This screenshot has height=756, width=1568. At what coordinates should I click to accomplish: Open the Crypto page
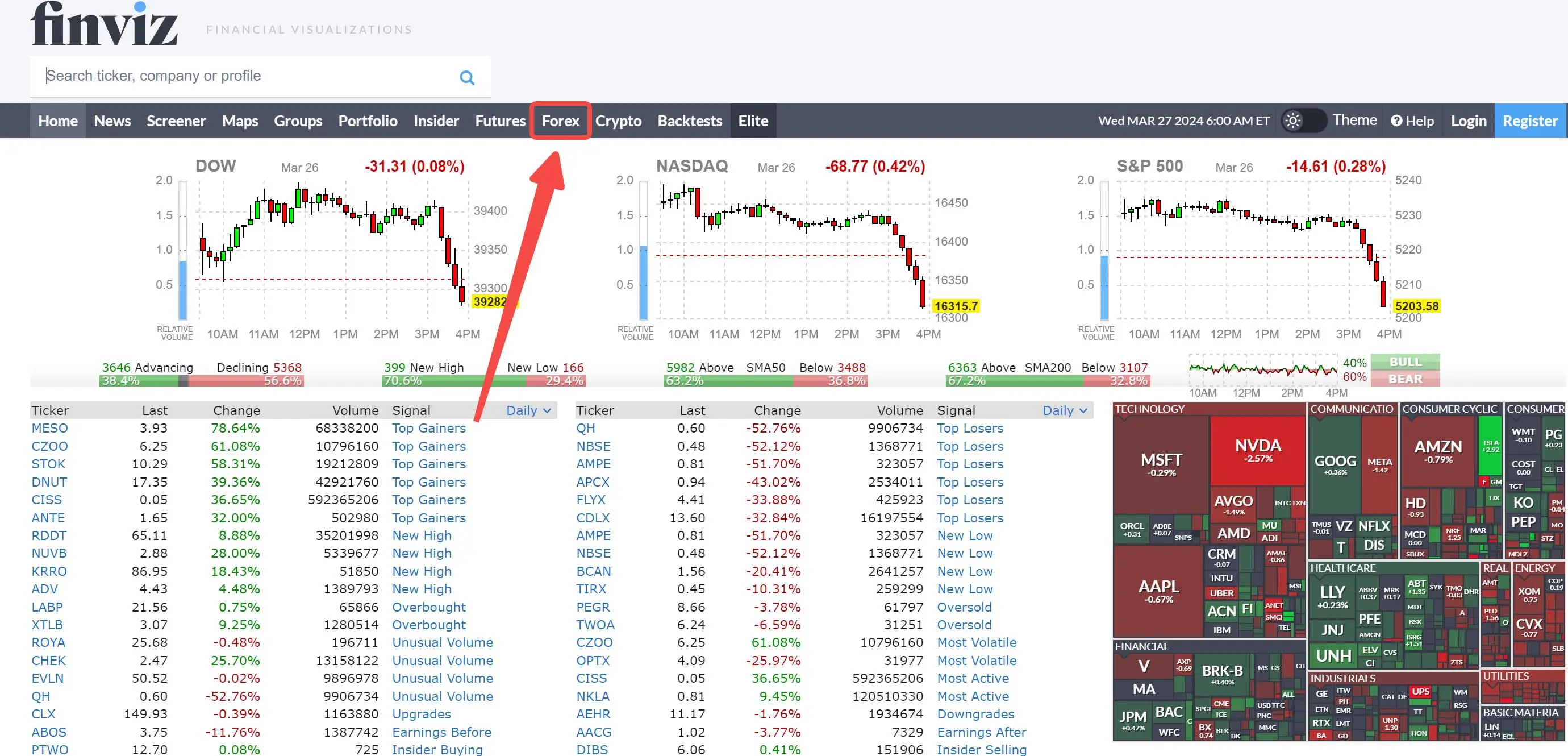click(x=618, y=121)
